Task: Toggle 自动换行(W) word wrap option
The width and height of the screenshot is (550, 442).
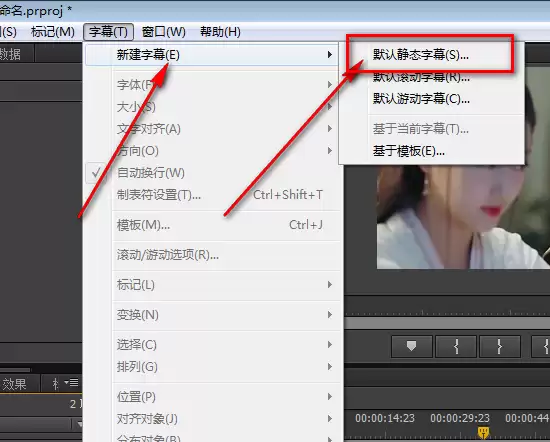Action: tap(213, 173)
